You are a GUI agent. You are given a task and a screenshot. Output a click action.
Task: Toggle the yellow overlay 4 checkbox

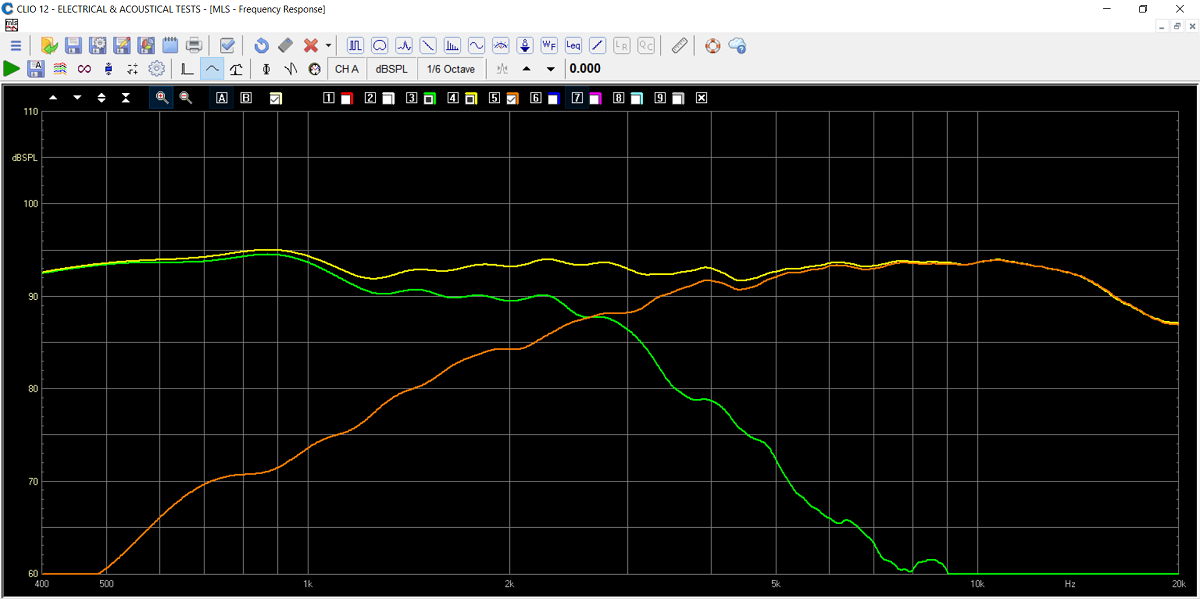coord(469,98)
